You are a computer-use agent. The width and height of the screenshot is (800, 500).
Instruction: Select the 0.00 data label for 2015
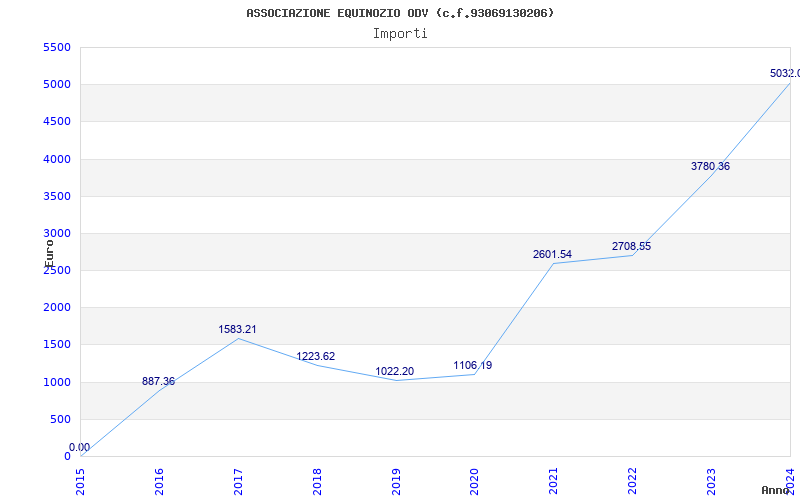tap(80, 447)
